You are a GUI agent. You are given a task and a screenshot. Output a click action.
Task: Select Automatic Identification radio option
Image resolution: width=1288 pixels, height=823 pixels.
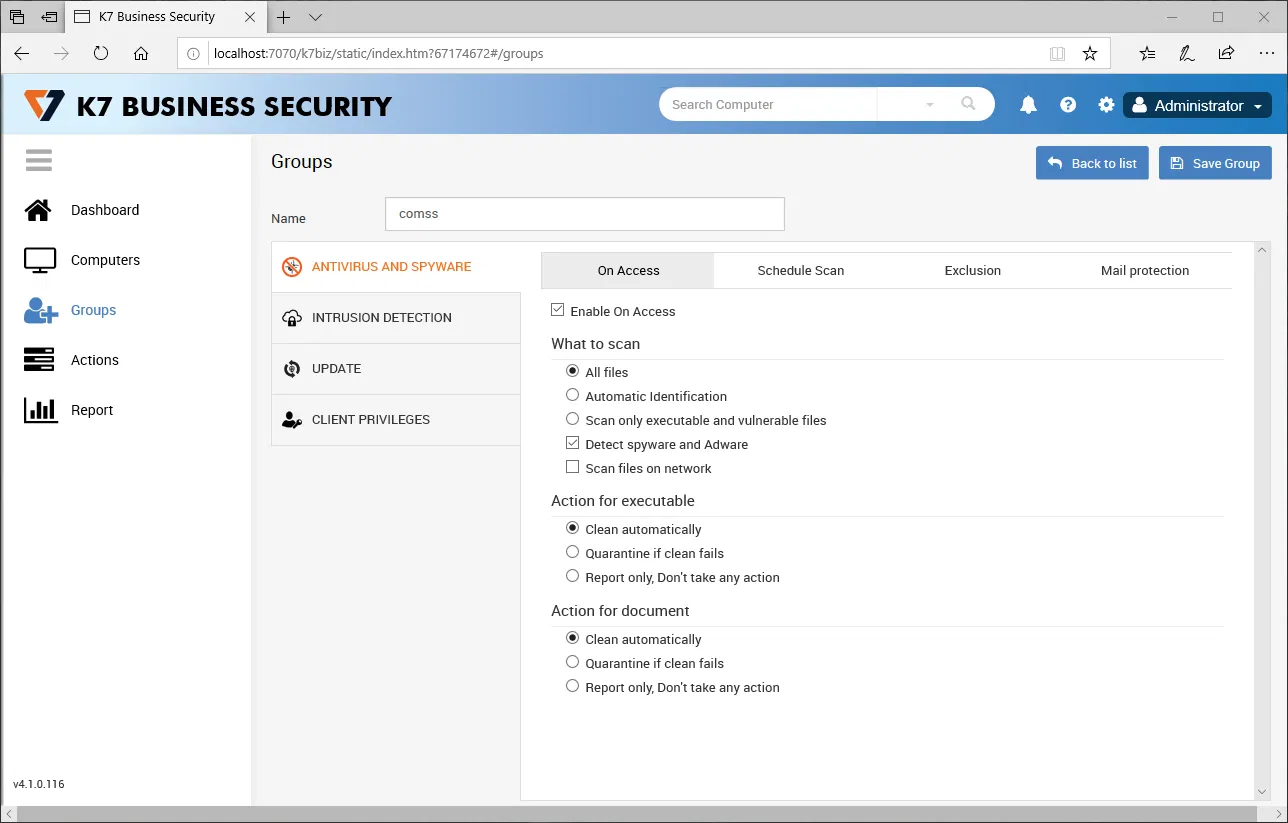[573, 395]
